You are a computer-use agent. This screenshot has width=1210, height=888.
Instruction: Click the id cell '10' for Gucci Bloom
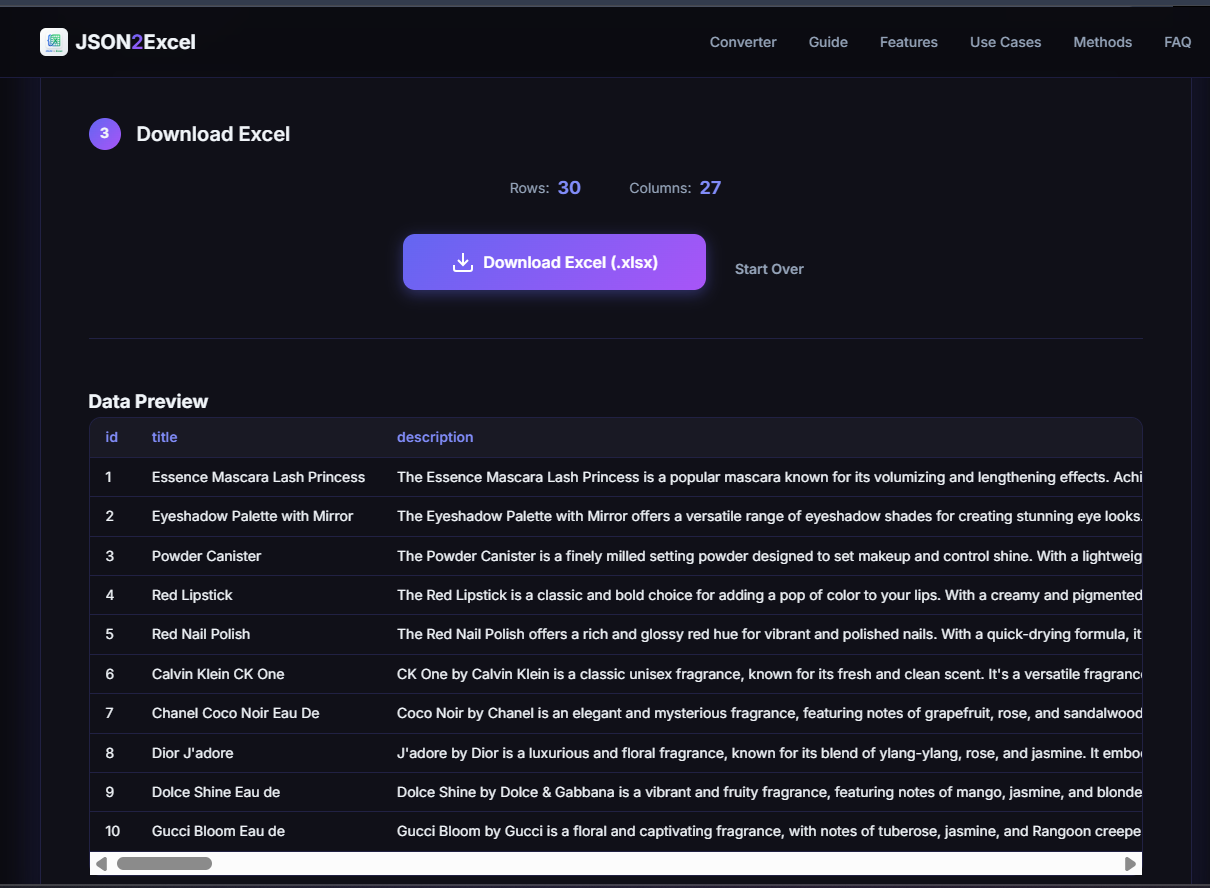point(113,831)
